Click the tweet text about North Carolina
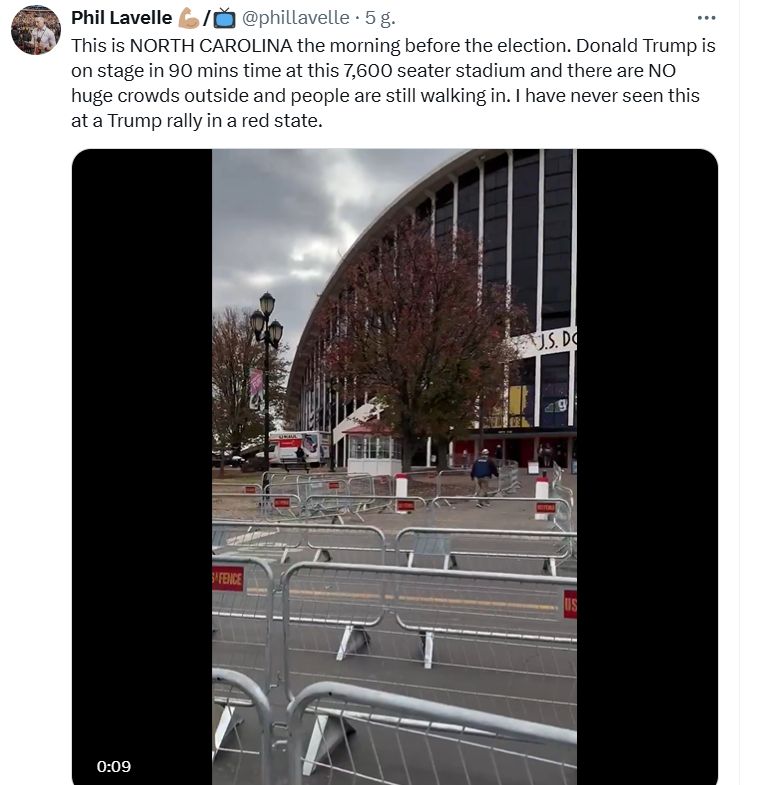 point(393,83)
